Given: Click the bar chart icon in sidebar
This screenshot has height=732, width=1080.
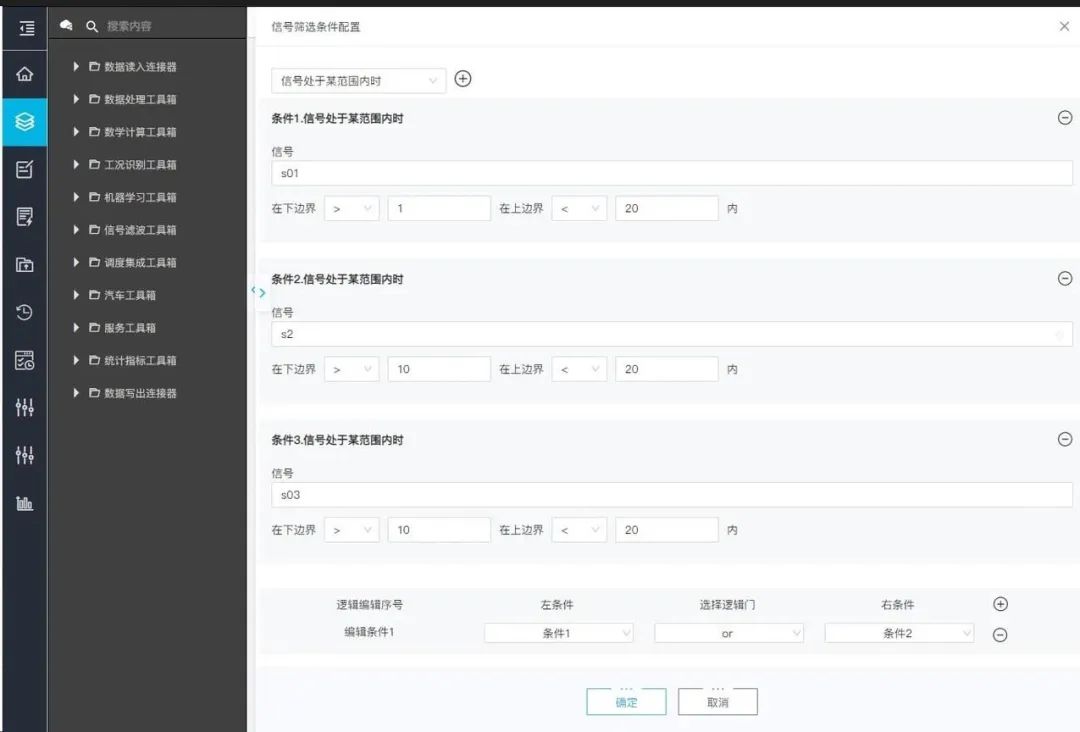Looking at the screenshot, I should [24, 503].
